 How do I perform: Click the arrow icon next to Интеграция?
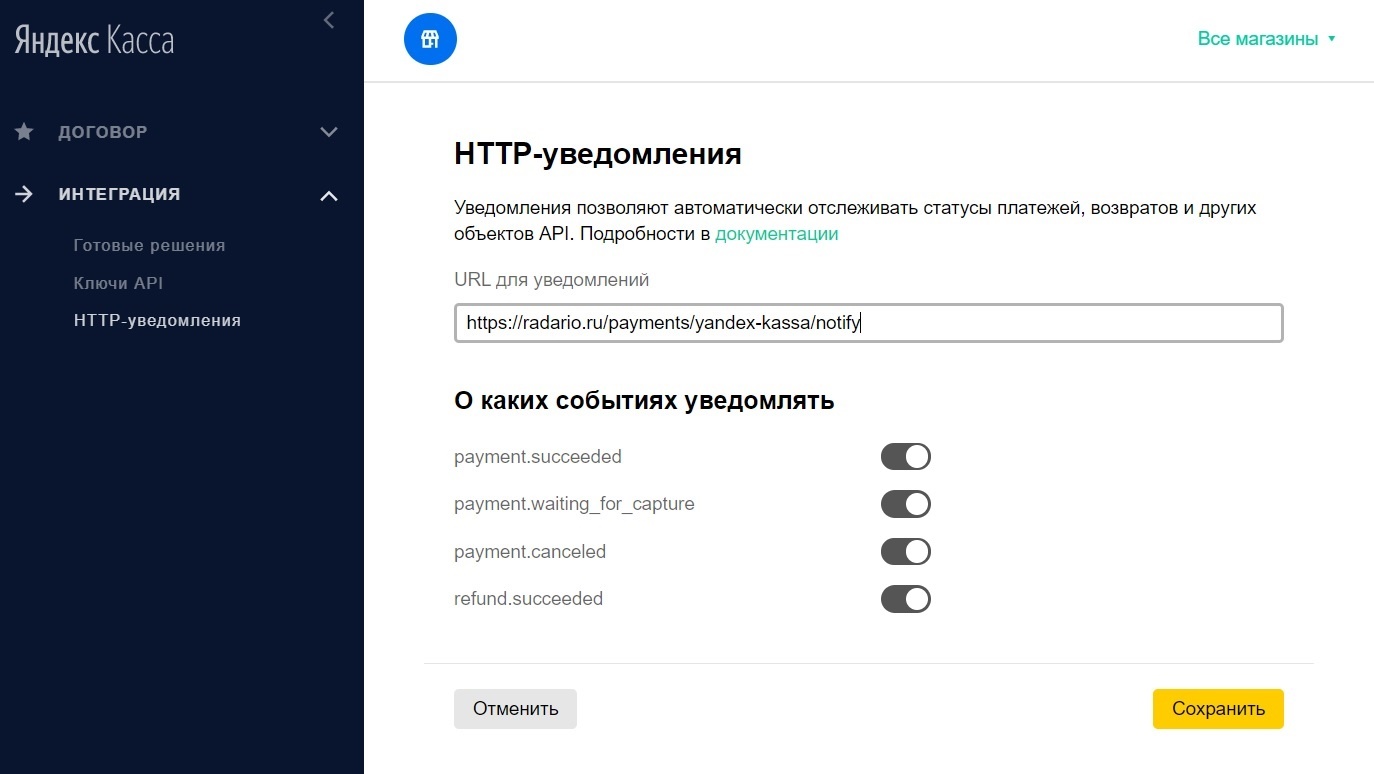point(25,194)
